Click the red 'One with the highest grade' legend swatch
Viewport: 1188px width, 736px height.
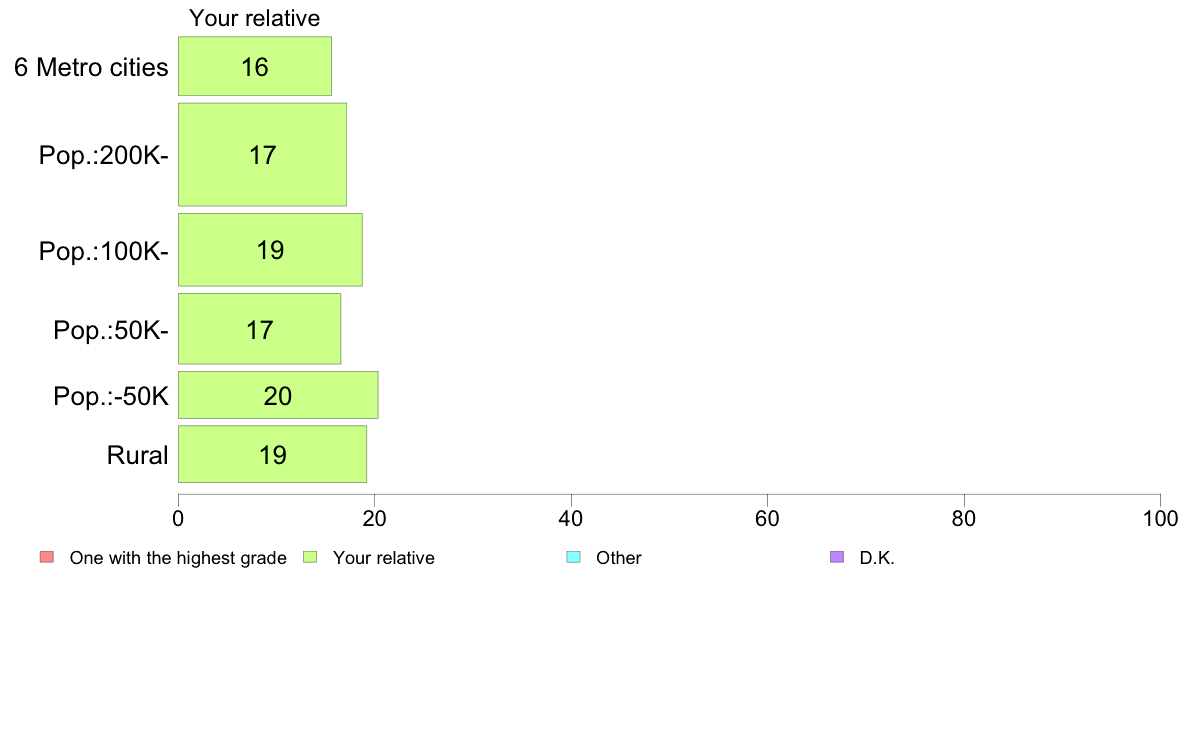(x=47, y=557)
